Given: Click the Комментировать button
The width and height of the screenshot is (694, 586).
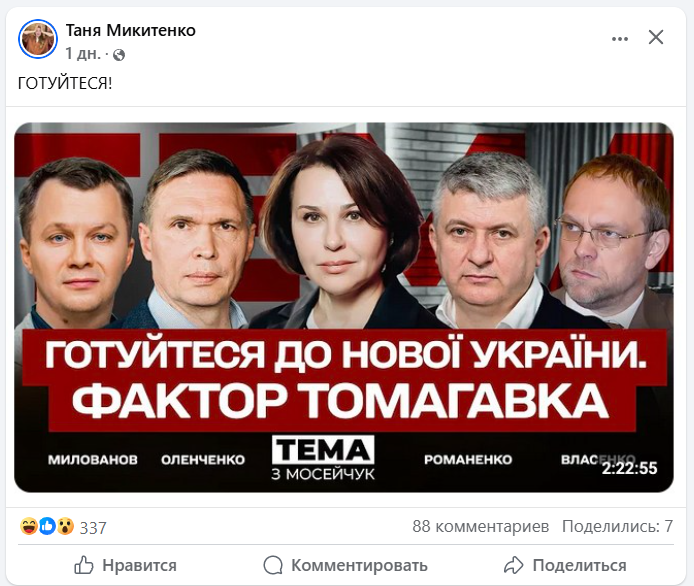Looking at the screenshot, I should click(x=346, y=566).
